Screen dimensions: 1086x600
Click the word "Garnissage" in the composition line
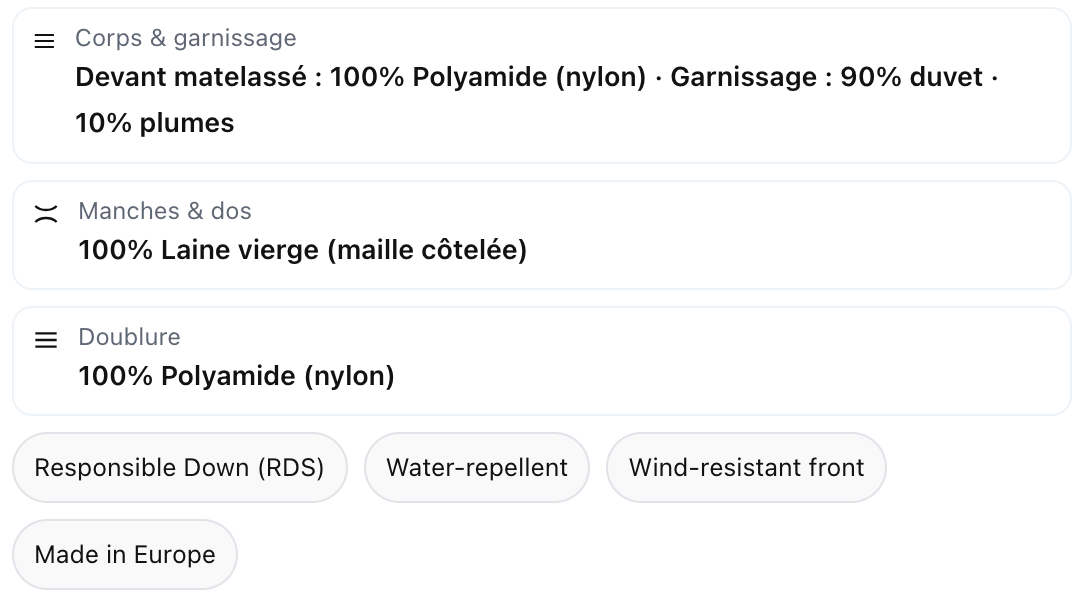(x=743, y=77)
